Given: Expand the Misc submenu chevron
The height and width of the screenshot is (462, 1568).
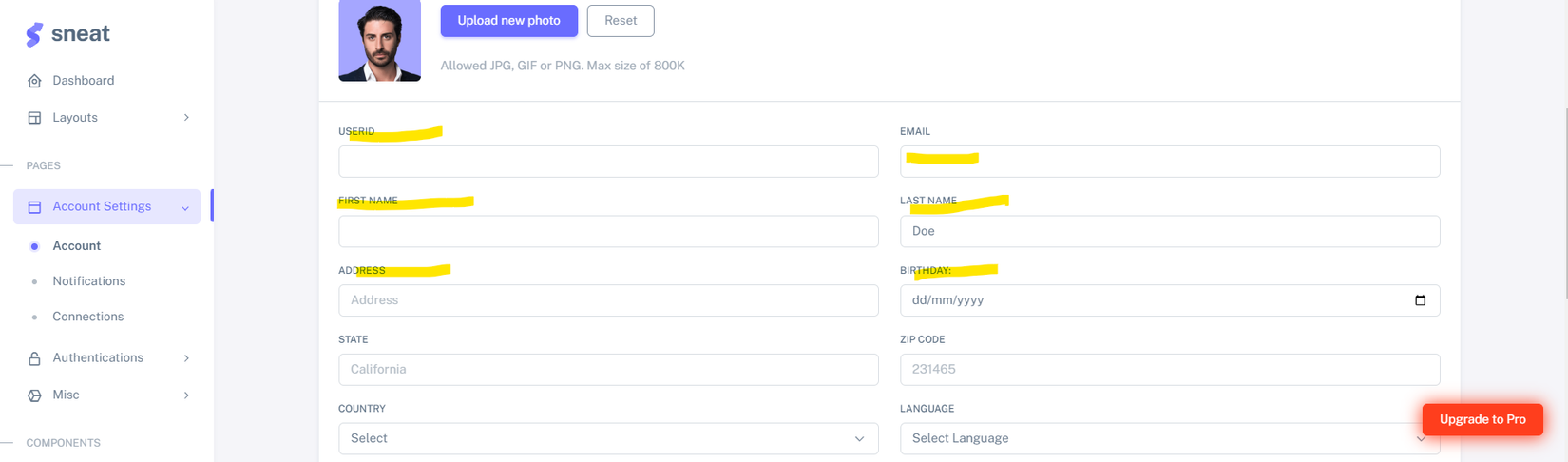Looking at the screenshot, I should [186, 395].
